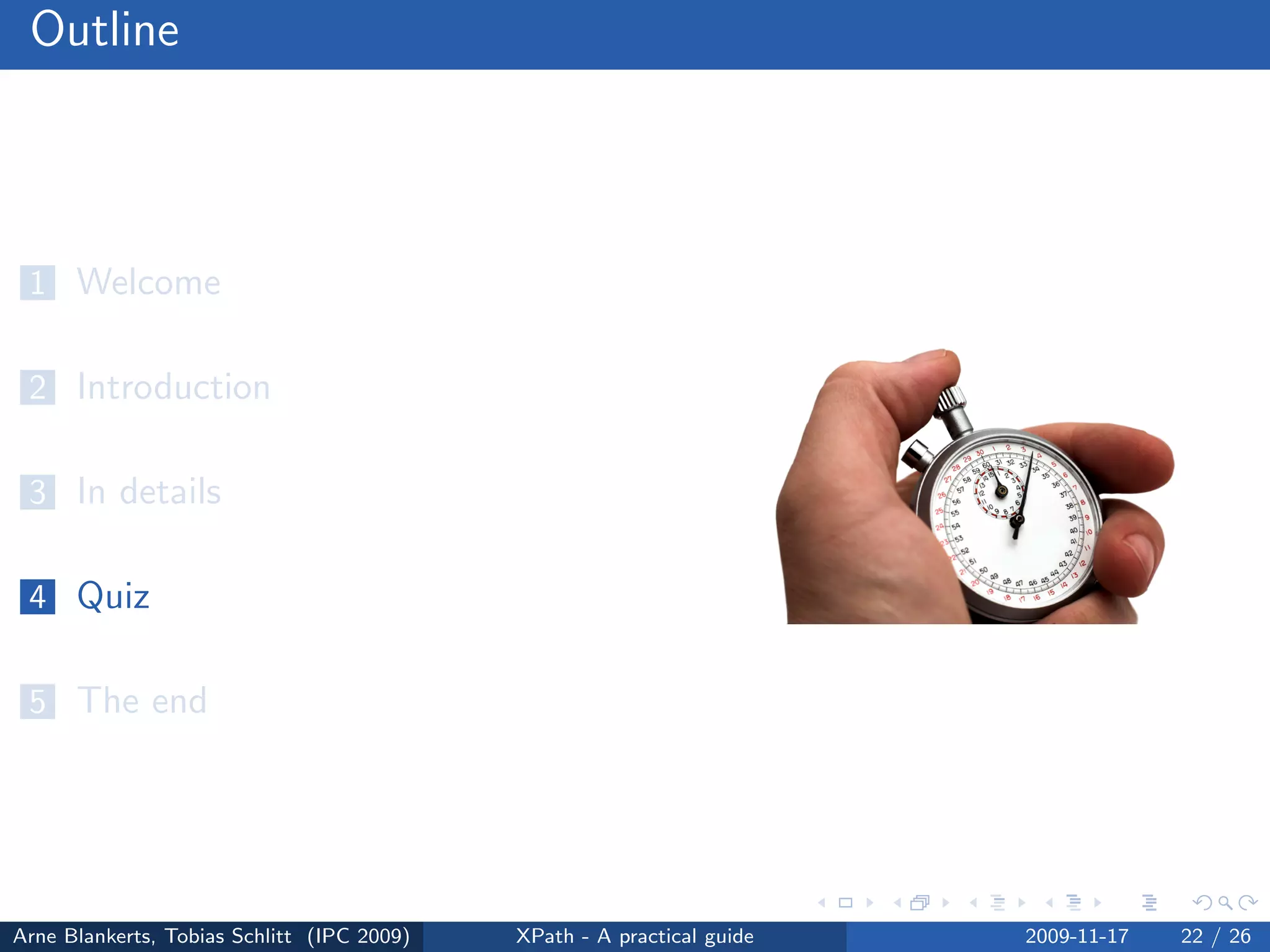Open the Welcome outline entry
Image resolution: width=1270 pixels, height=952 pixels.
click(149, 283)
